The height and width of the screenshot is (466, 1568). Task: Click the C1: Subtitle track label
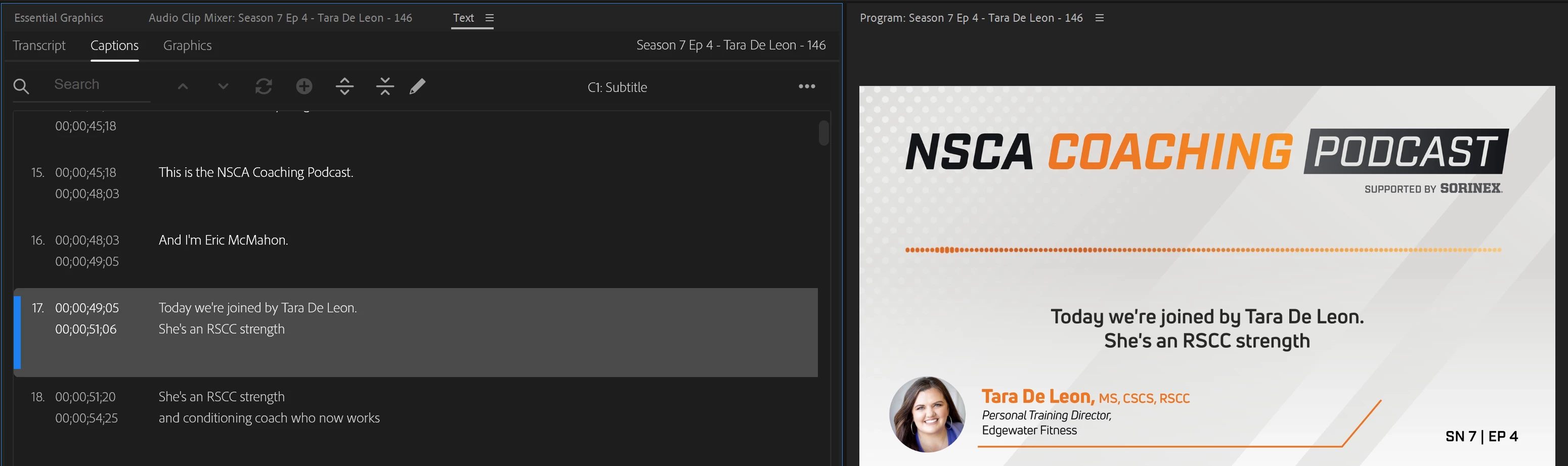pos(617,87)
